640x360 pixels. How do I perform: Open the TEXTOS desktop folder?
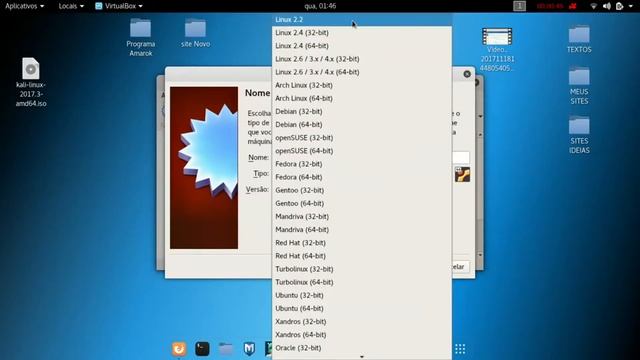[x=579, y=39]
